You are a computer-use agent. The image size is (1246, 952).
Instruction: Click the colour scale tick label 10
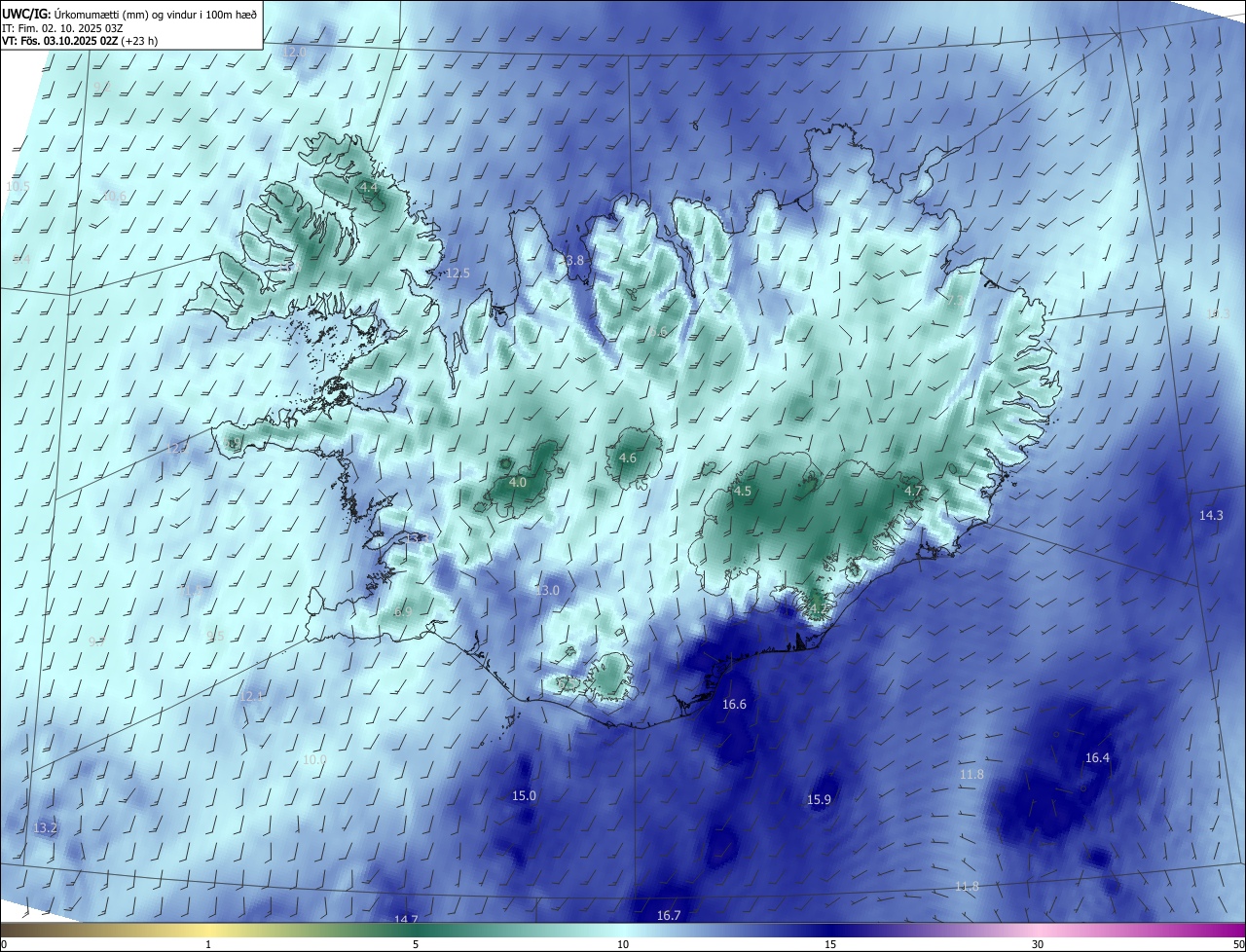[623, 944]
